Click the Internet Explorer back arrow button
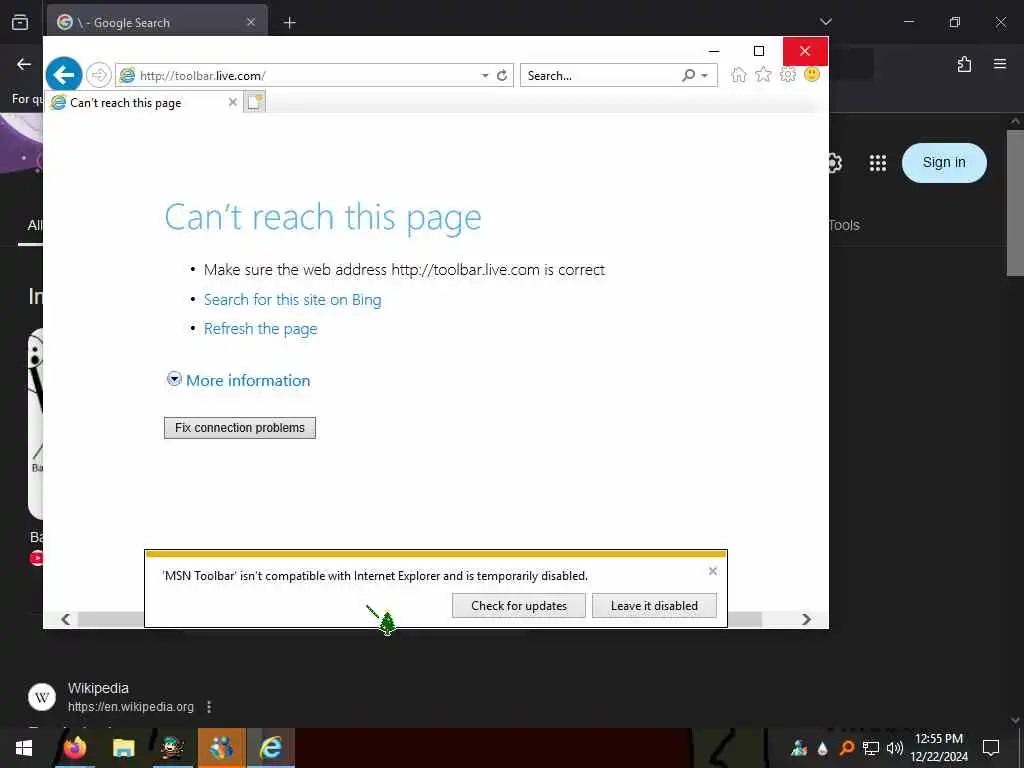This screenshot has width=1024, height=768. point(64,75)
